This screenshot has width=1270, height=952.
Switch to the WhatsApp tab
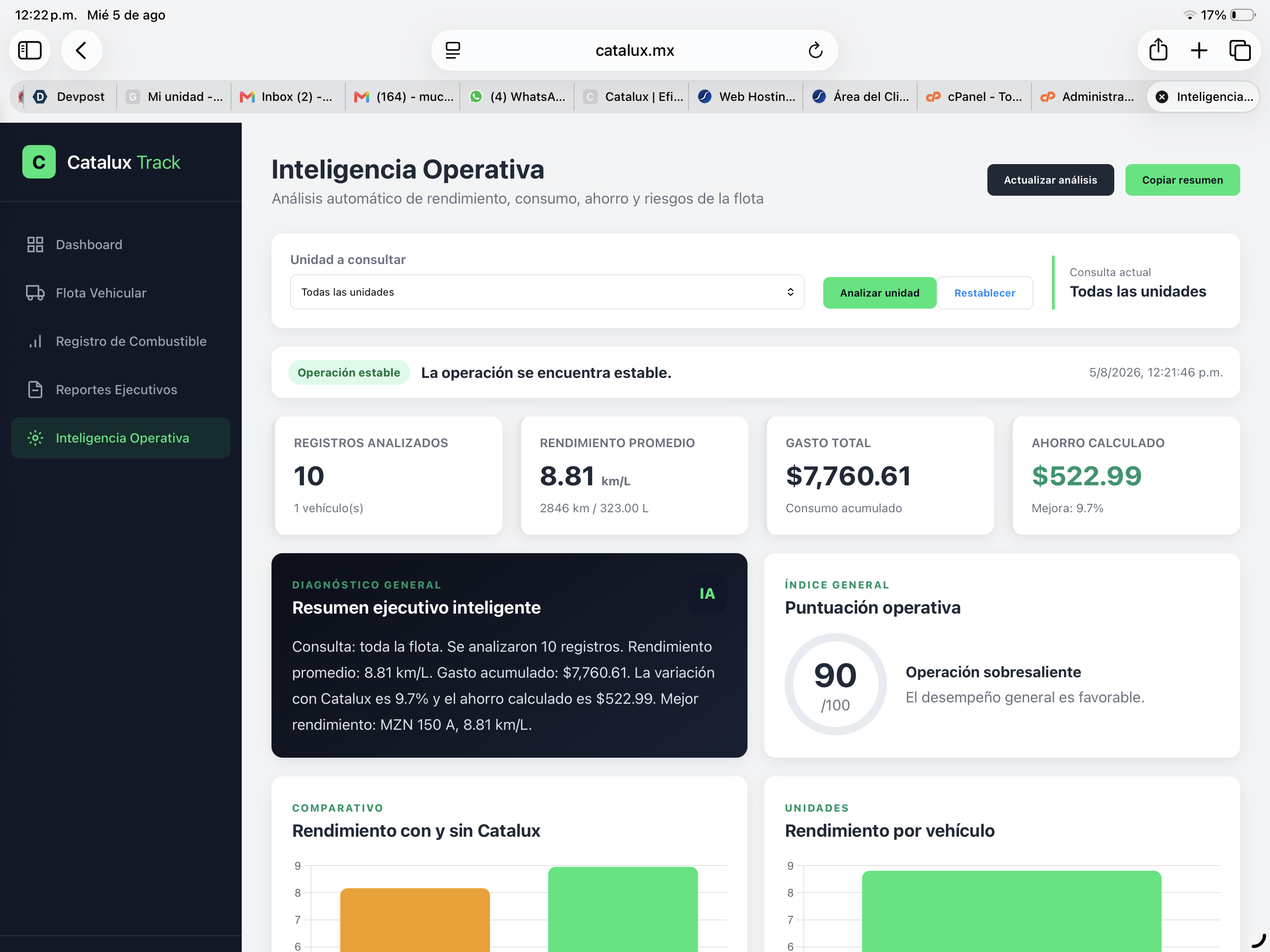(x=517, y=97)
